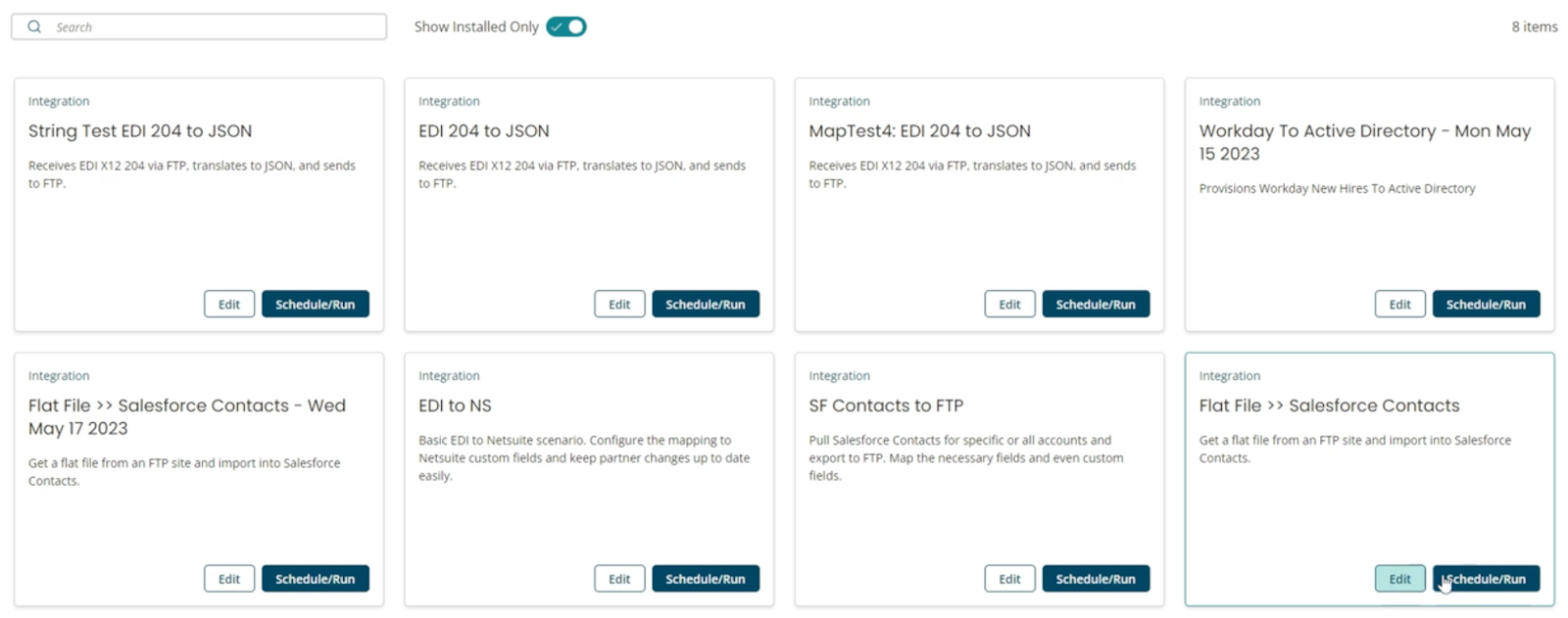Toggle the Show Installed Only switch
Viewport: 1568px width, 618px height.
pyautogui.click(x=566, y=27)
